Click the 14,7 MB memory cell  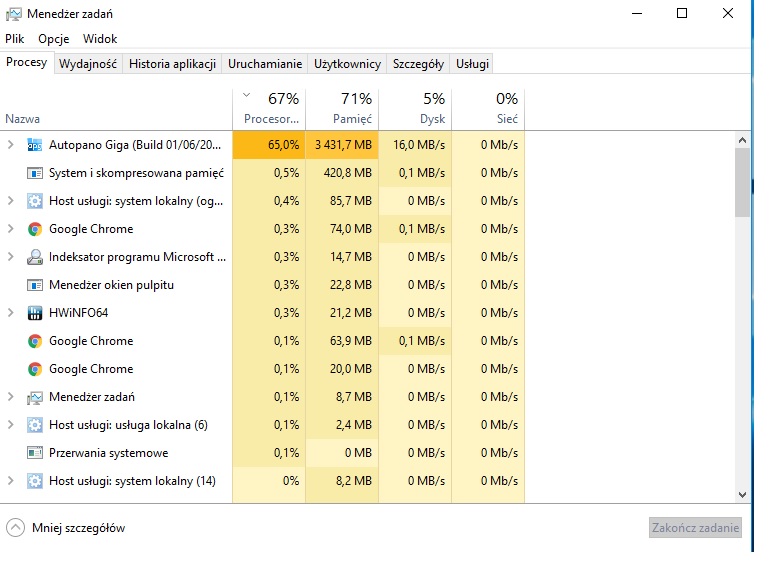[342, 257]
